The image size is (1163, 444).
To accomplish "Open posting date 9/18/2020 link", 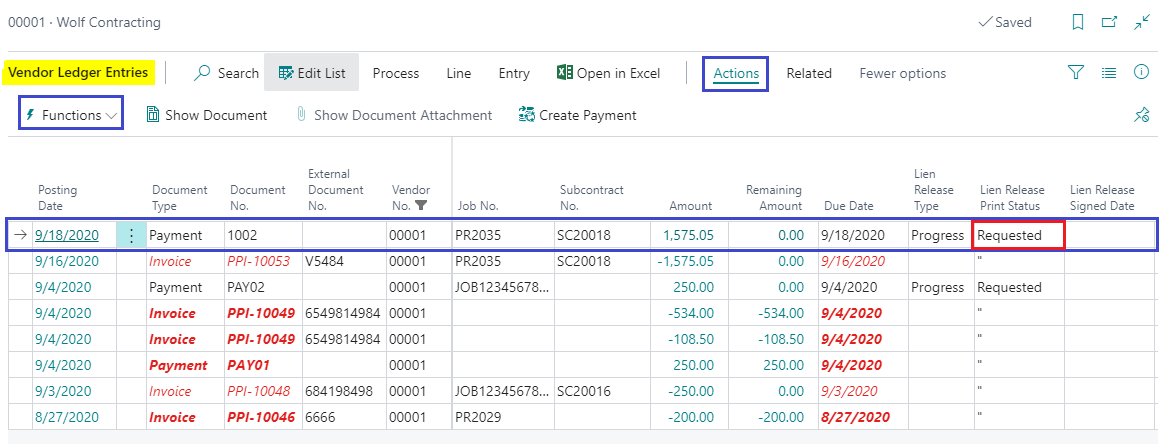I will 66,236.
